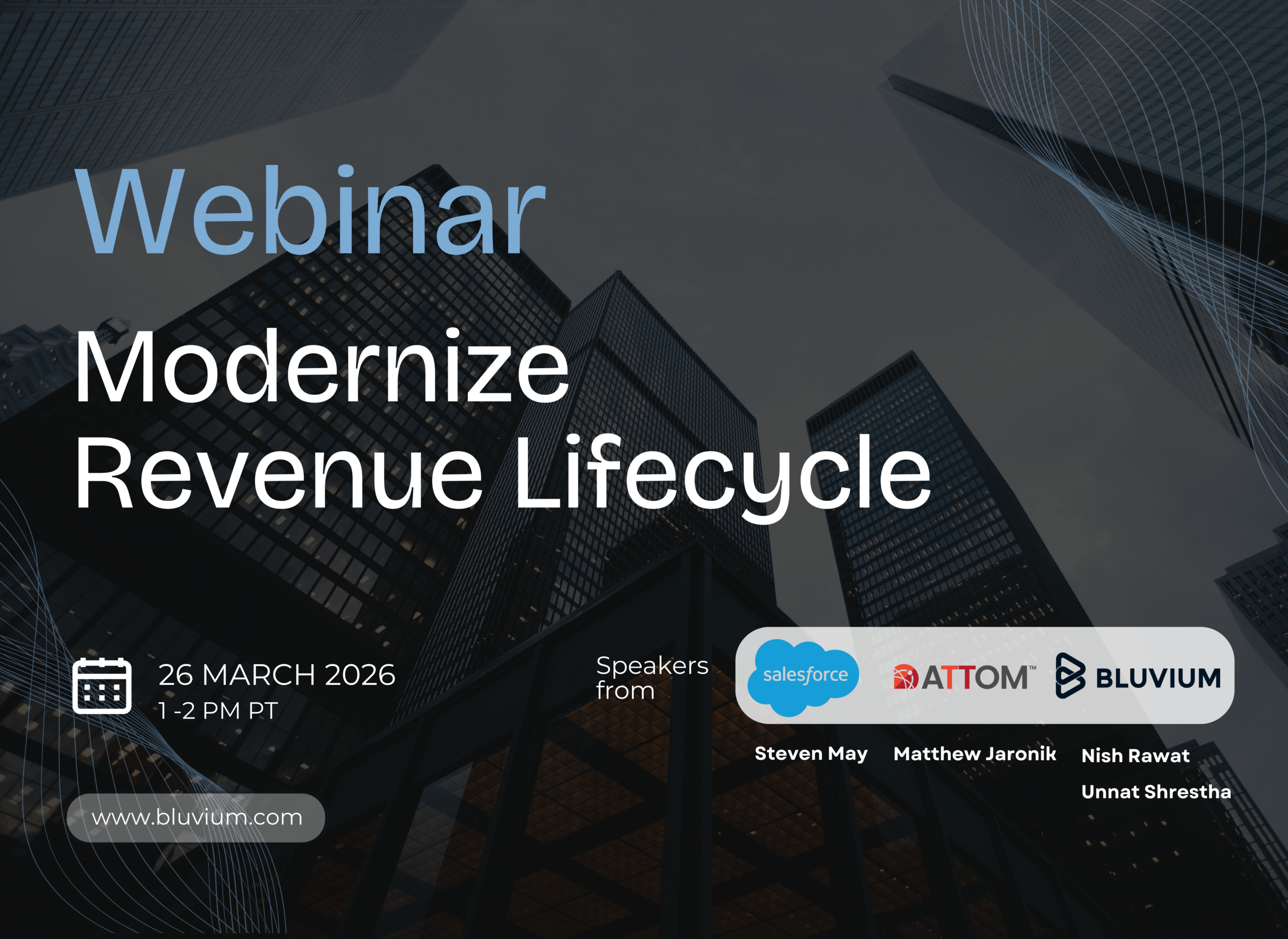1288x939 pixels.
Task: Open the www.bluvium.com link
Action: pyautogui.click(x=197, y=817)
